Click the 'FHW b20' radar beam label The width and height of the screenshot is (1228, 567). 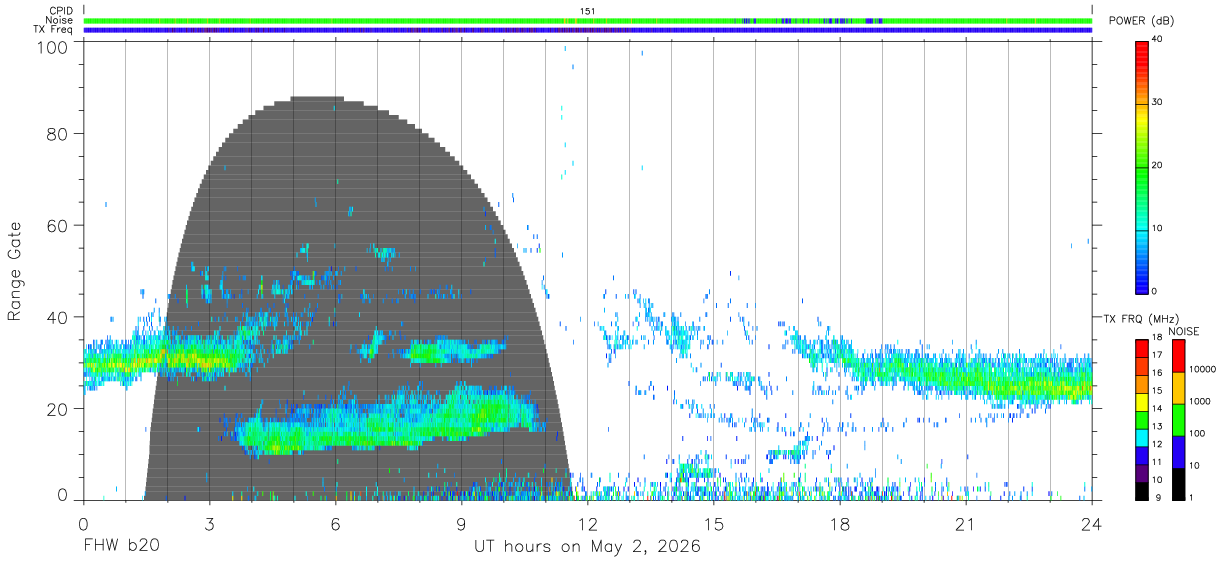pyautogui.click(x=121, y=547)
